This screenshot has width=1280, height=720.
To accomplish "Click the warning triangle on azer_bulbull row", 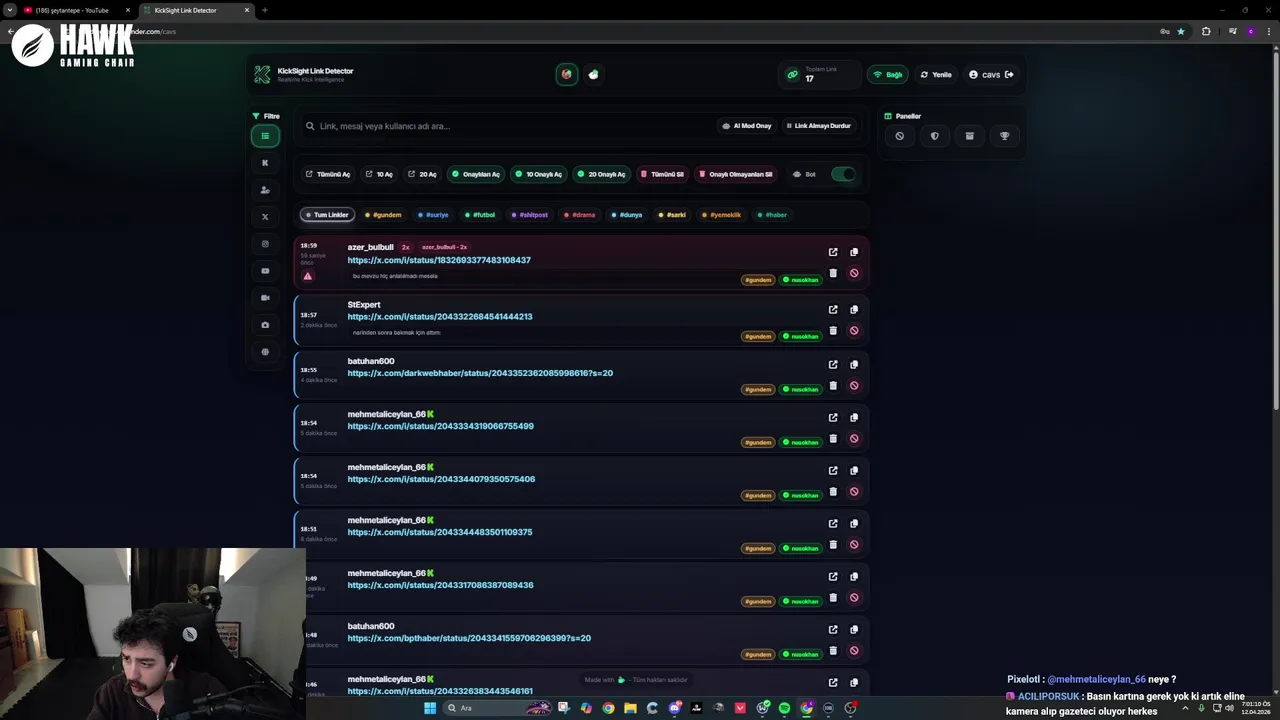I will pyautogui.click(x=307, y=276).
